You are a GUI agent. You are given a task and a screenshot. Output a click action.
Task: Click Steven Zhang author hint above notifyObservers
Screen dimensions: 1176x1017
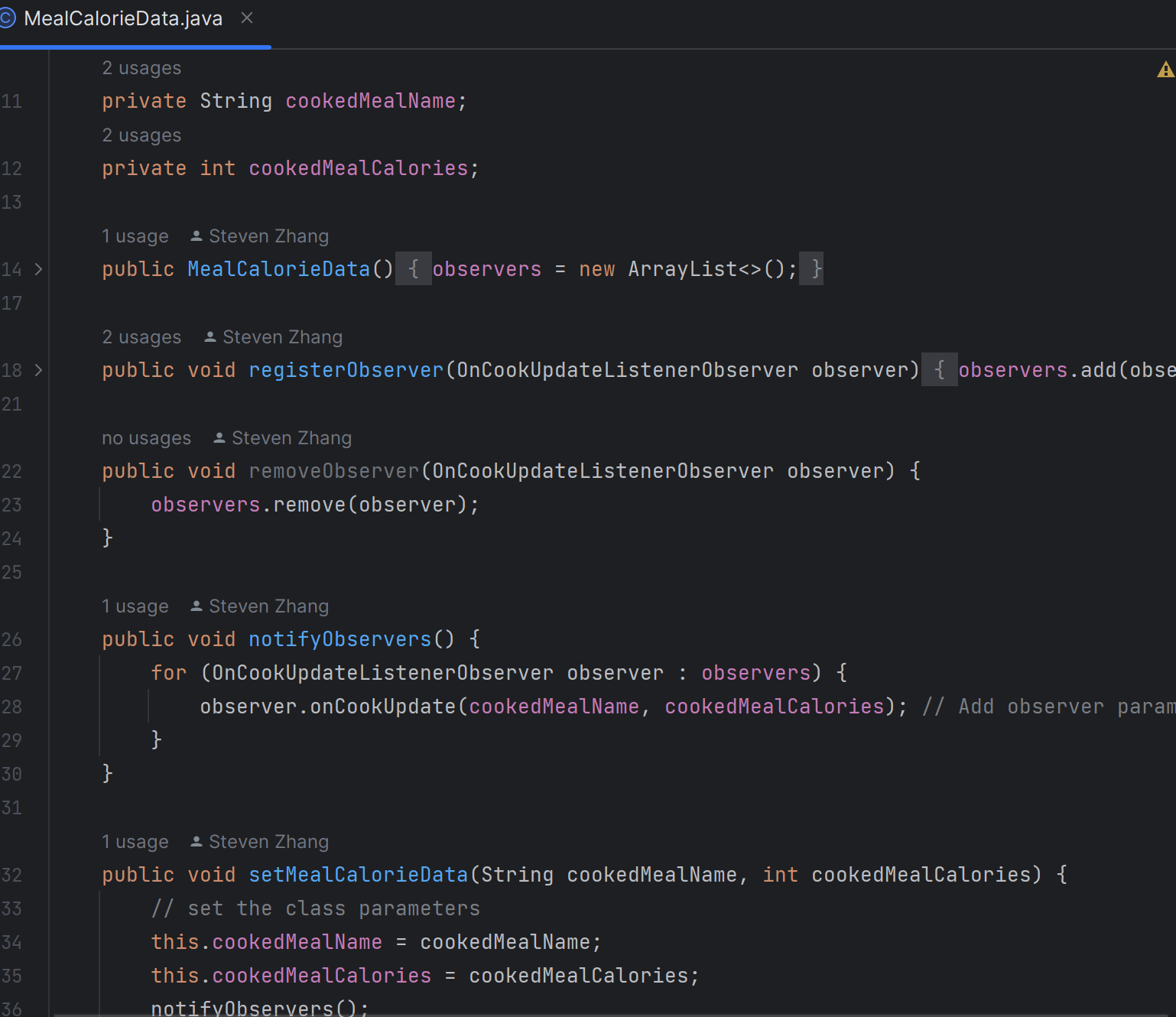[260, 606]
